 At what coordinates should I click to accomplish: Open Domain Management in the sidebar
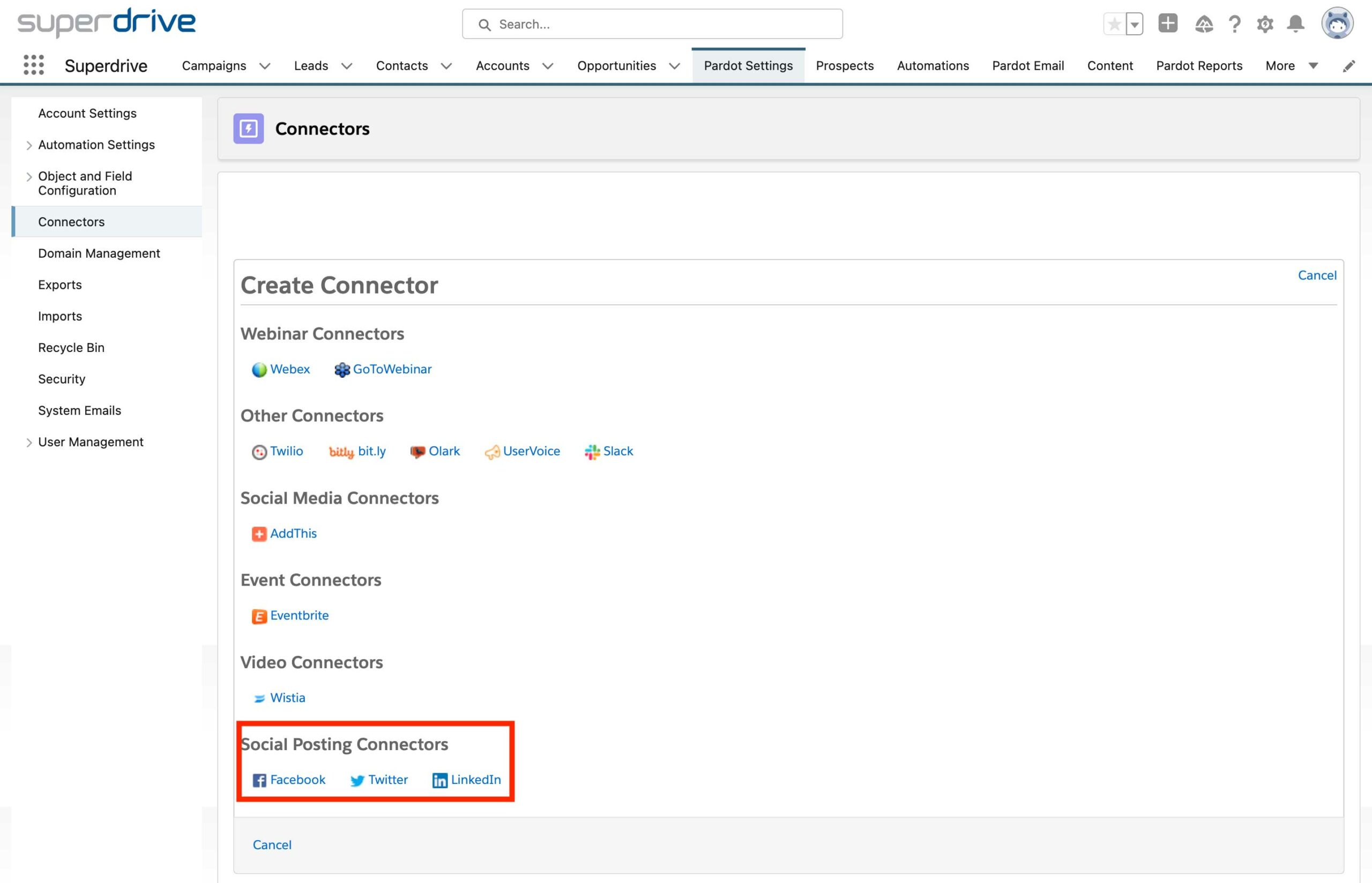pyautogui.click(x=99, y=253)
